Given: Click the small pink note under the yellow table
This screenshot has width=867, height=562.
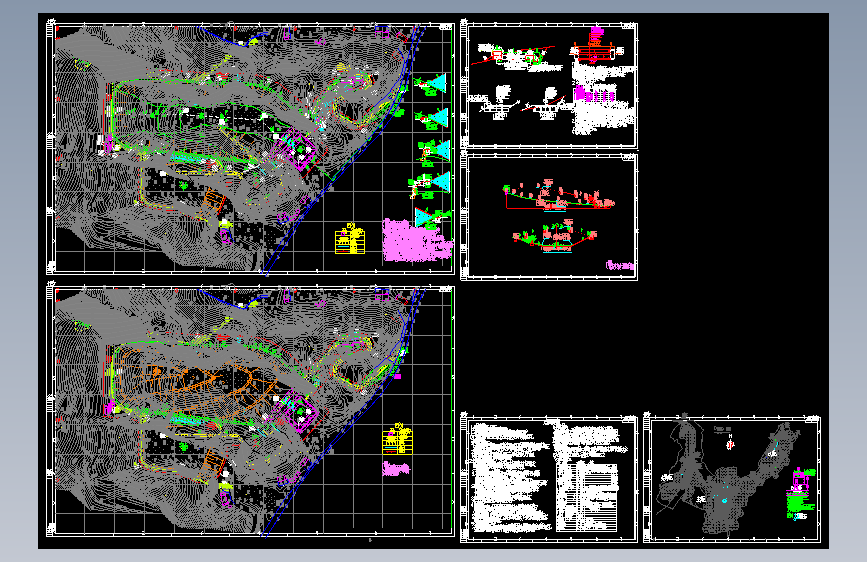Looking at the screenshot, I should [x=396, y=469].
